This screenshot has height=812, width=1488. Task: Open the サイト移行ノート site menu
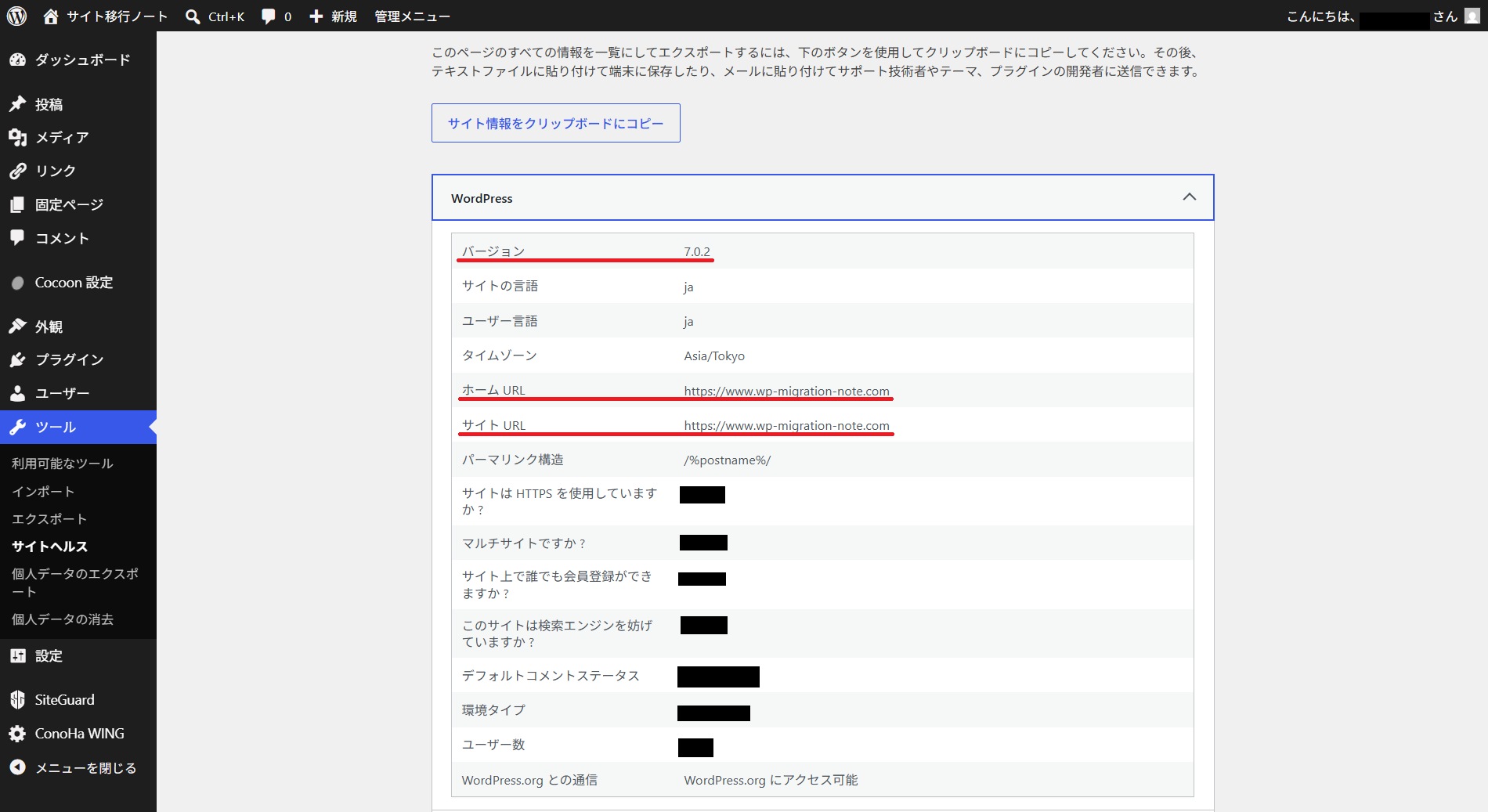[105, 16]
